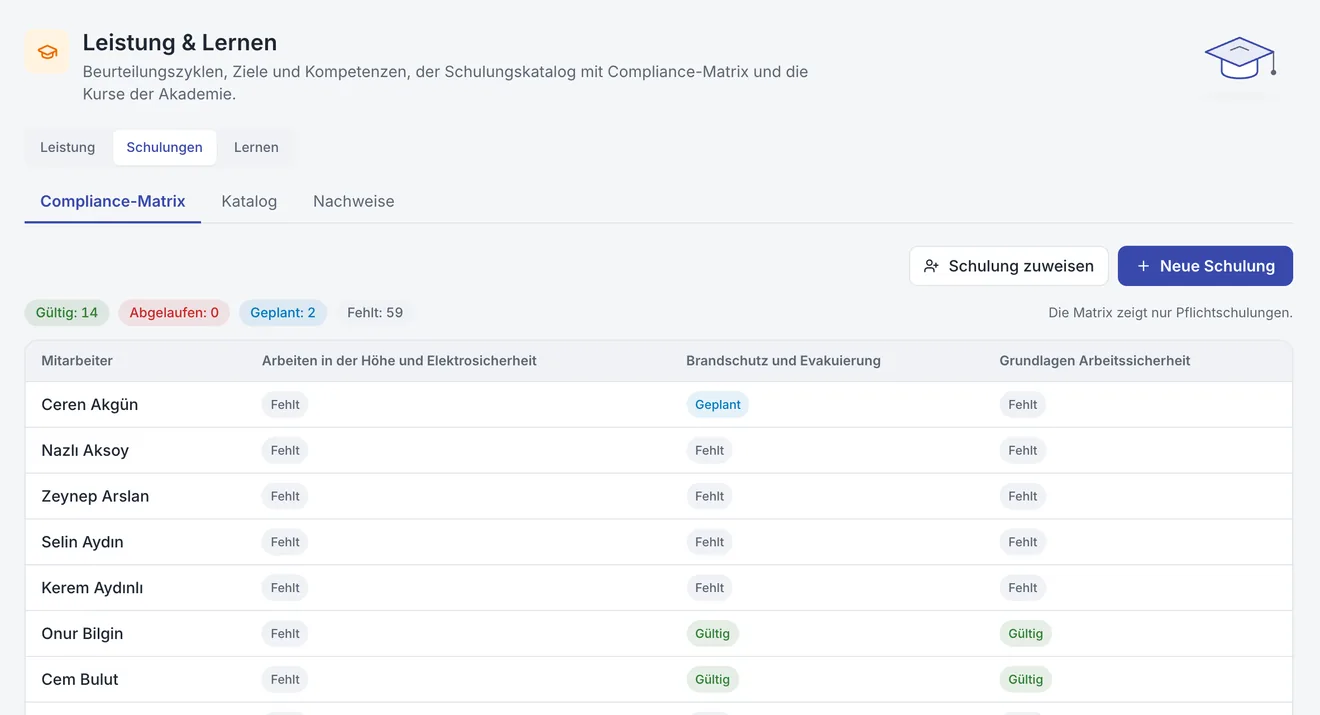Click Nazlı Aksoy's Fehlt badge under Arbeiten in der Höhe
The width and height of the screenshot is (1320, 715).
point(285,451)
